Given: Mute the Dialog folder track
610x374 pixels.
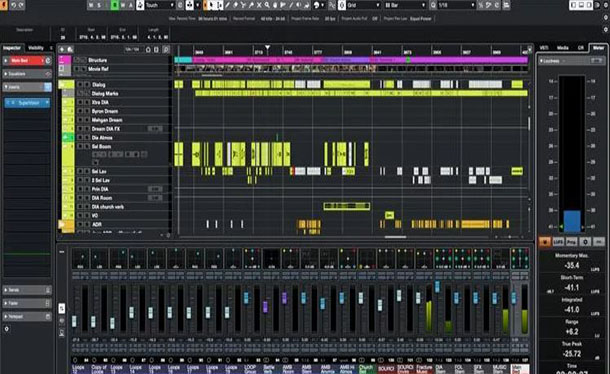Looking at the screenshot, I should click(80, 84).
